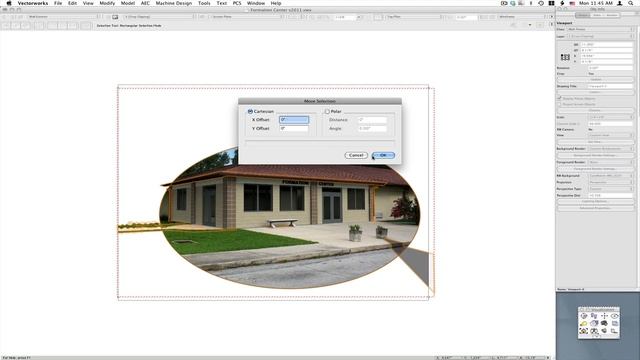Open the Model menu
Screen dimensions: 640x360
128,3
